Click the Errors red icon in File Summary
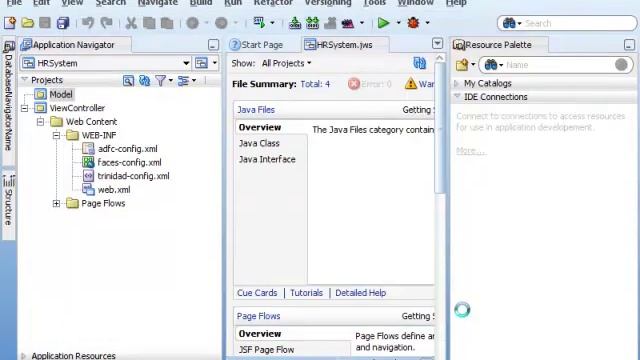 coord(353,84)
